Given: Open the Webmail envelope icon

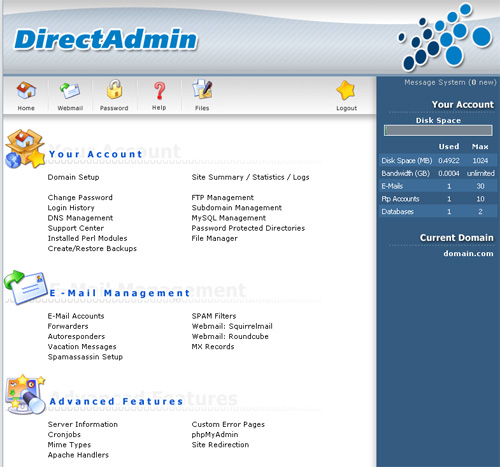Looking at the screenshot, I should [x=70, y=91].
